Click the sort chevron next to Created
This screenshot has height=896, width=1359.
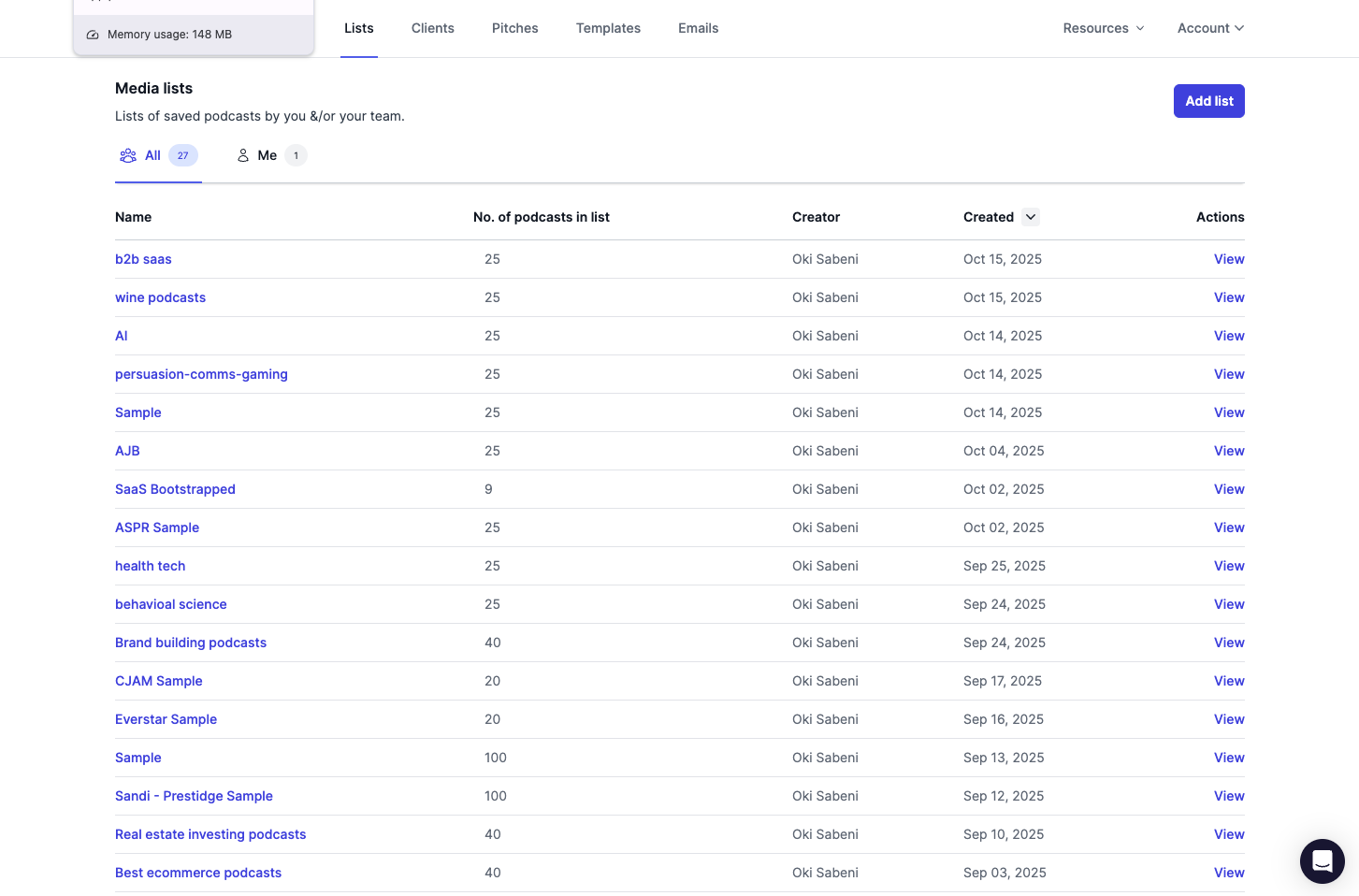click(x=1030, y=217)
